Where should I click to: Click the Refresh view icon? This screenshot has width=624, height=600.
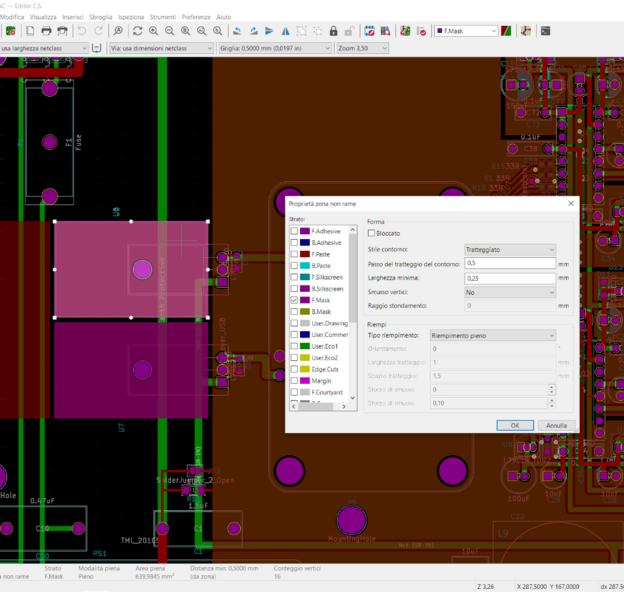point(137,31)
